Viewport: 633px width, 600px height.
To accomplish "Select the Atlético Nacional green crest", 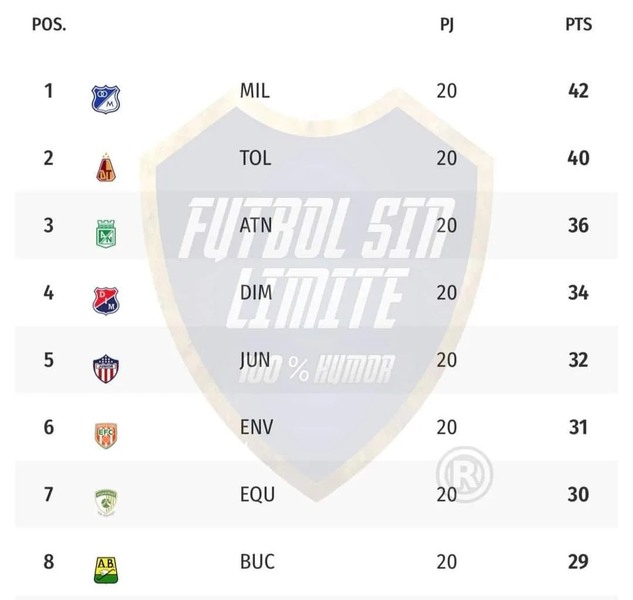I will [106, 233].
